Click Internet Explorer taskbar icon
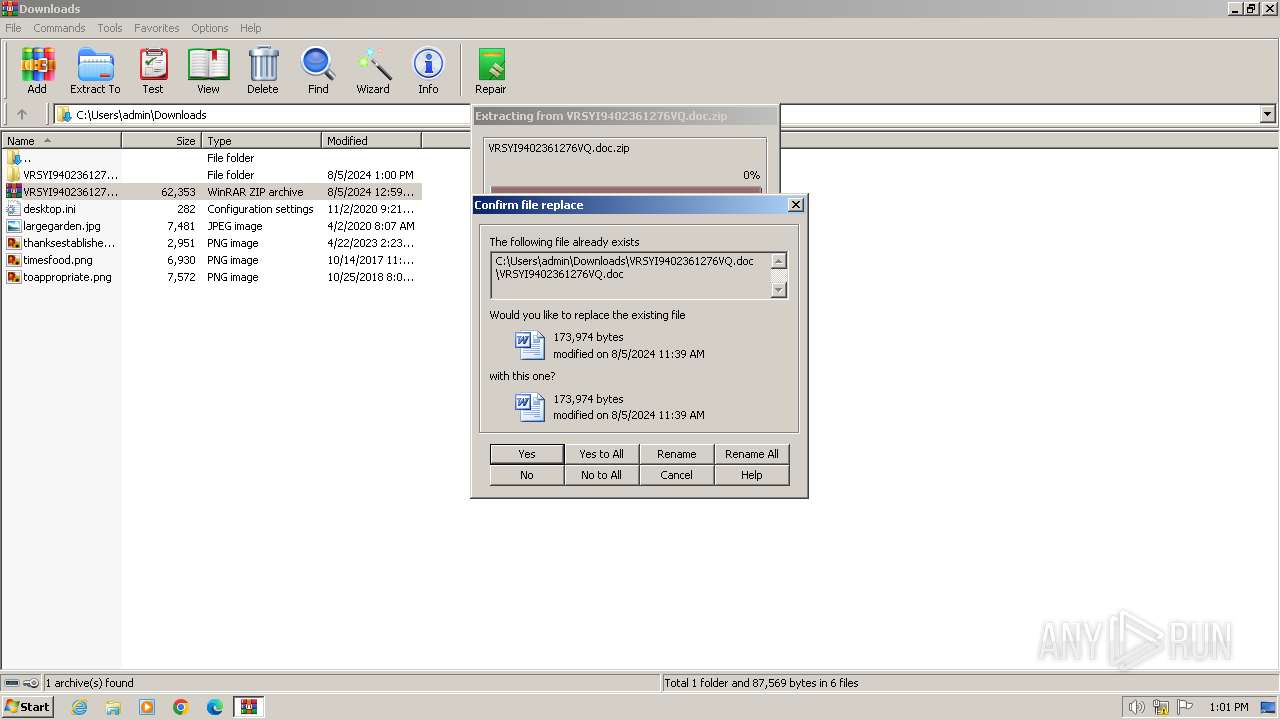1280x720 pixels. [x=79, y=707]
